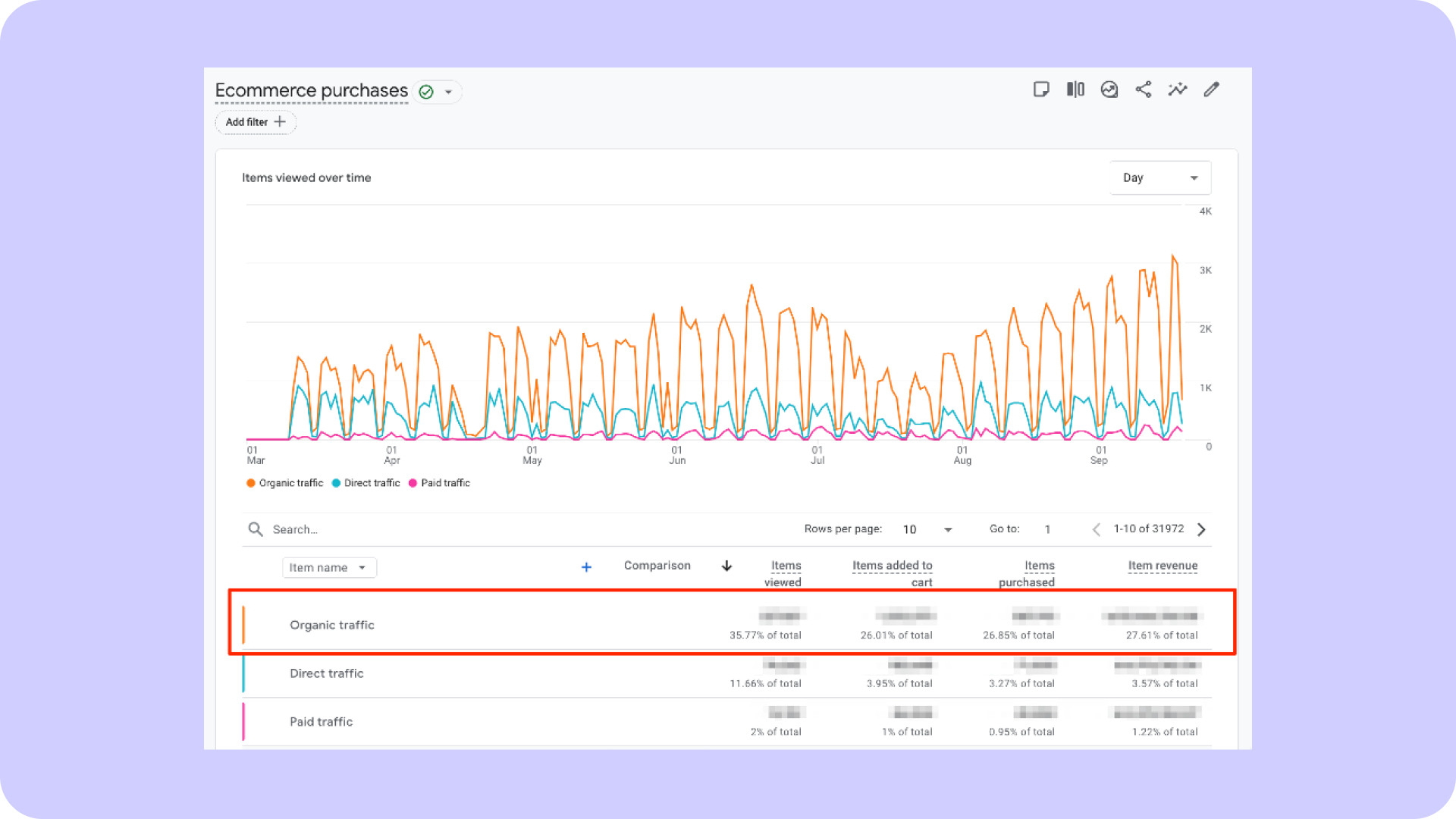This screenshot has height=819, width=1456.
Task: Open the comments / notes icon
Action: click(x=1041, y=89)
